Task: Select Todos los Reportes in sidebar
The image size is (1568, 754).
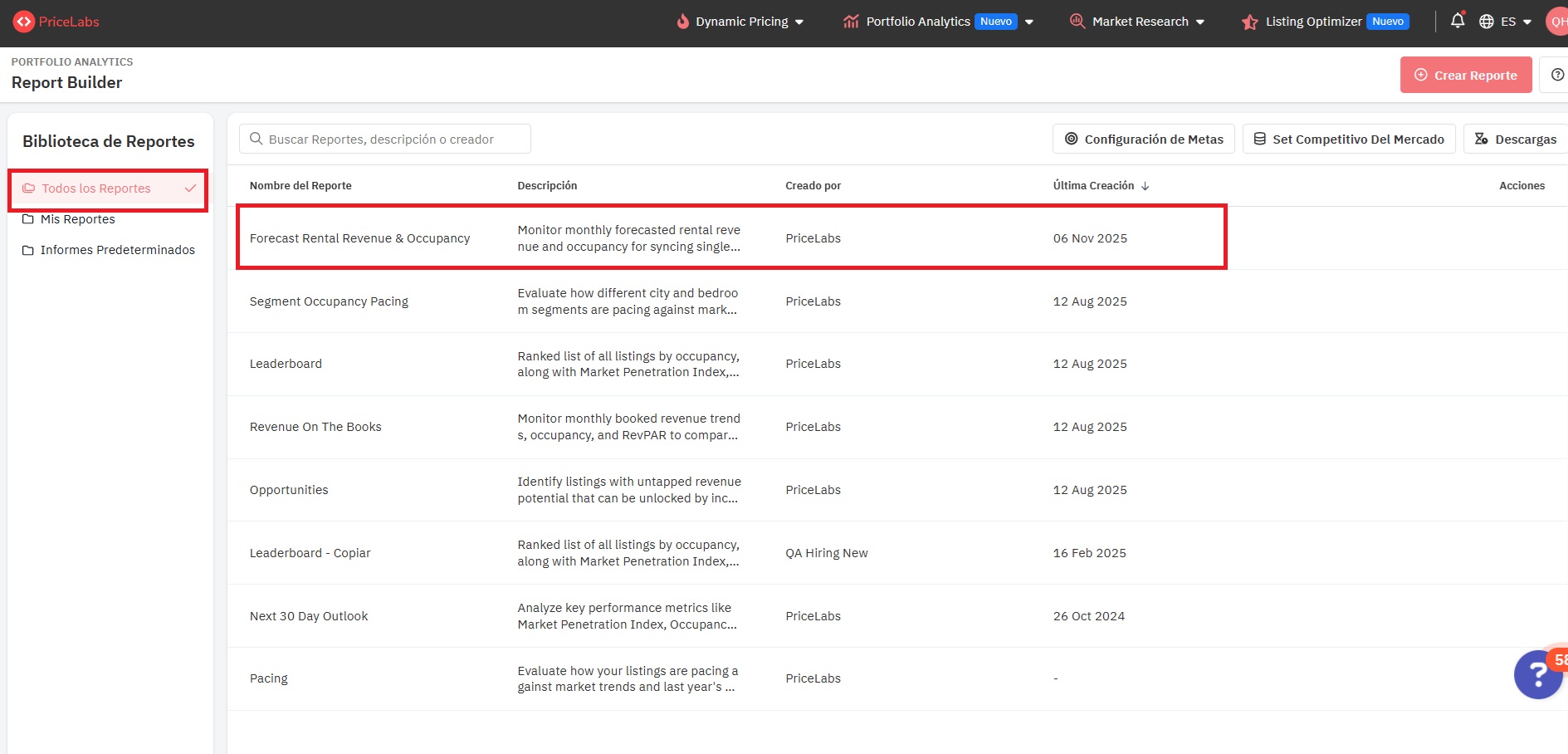Action: (x=96, y=188)
